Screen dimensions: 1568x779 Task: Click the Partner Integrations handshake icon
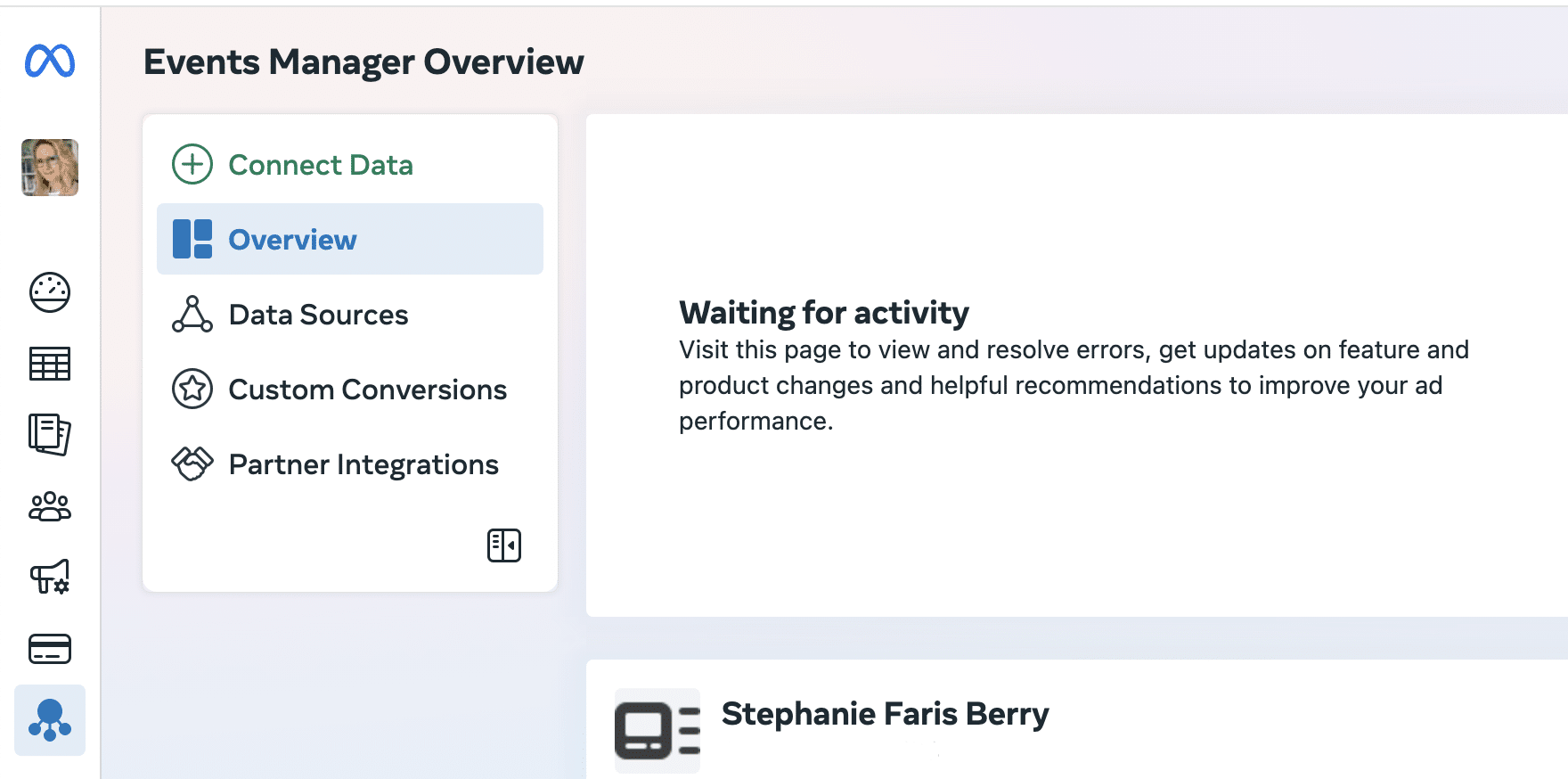click(192, 463)
